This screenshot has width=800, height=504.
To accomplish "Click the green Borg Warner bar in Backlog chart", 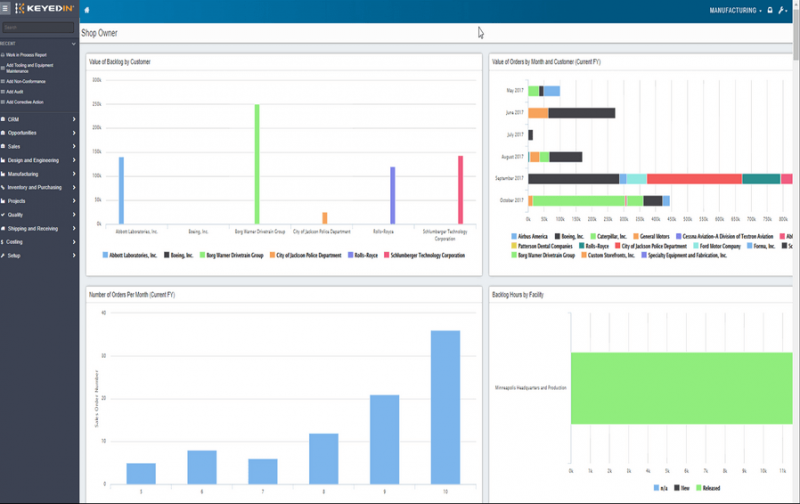I will (x=257, y=164).
